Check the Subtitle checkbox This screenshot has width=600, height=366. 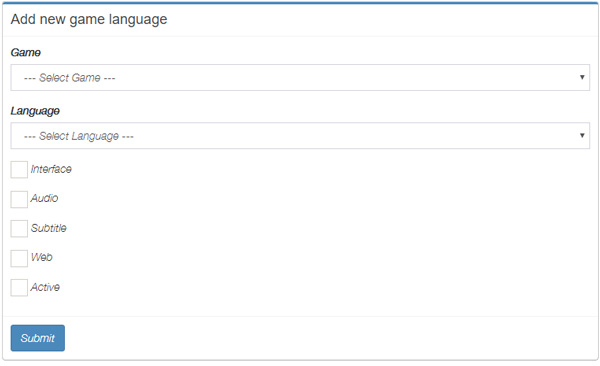coord(19,229)
